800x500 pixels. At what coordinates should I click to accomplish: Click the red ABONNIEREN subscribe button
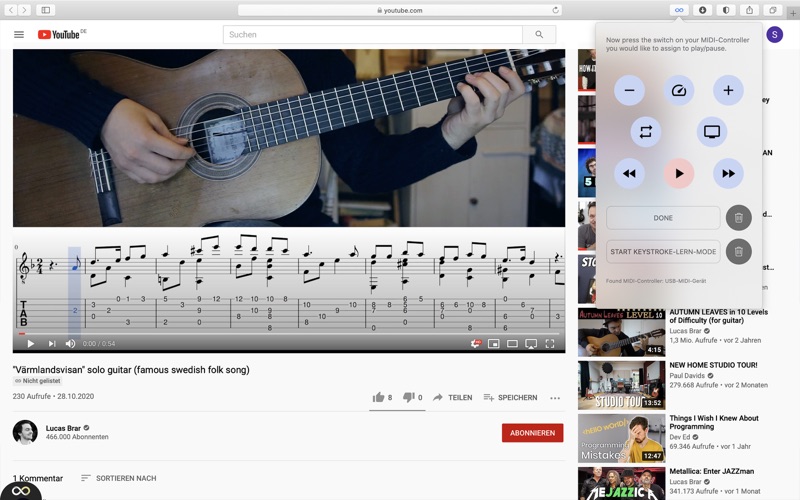(532, 433)
